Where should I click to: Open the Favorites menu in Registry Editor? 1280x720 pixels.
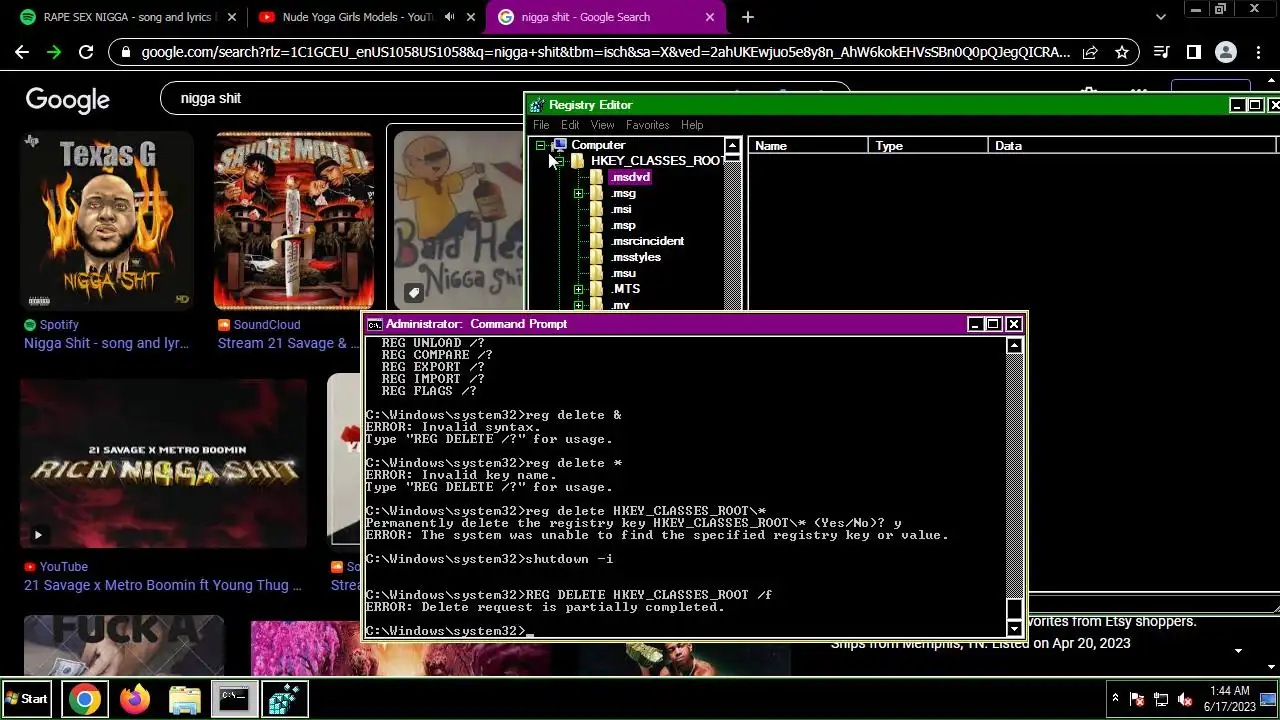(647, 125)
